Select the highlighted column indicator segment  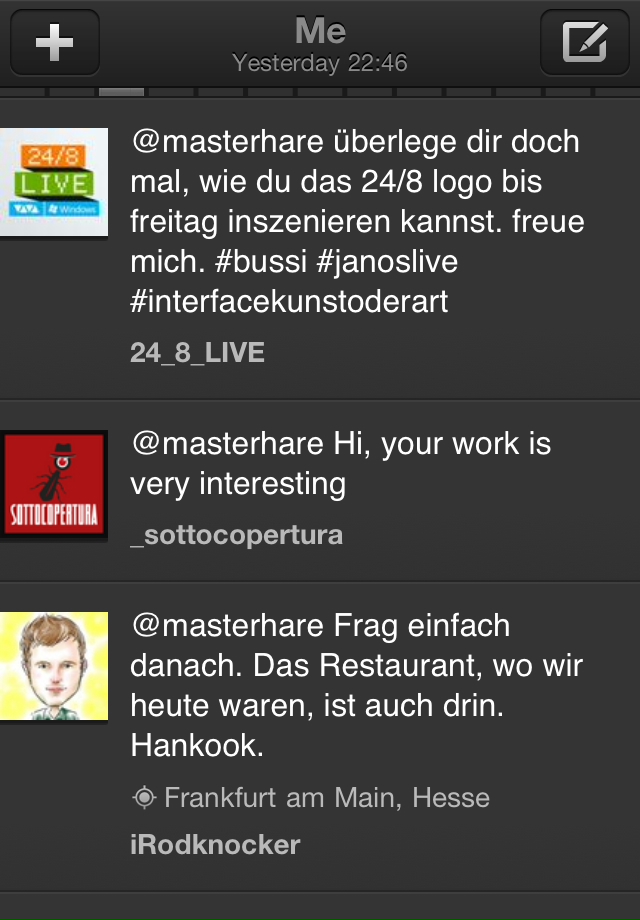(x=121, y=92)
